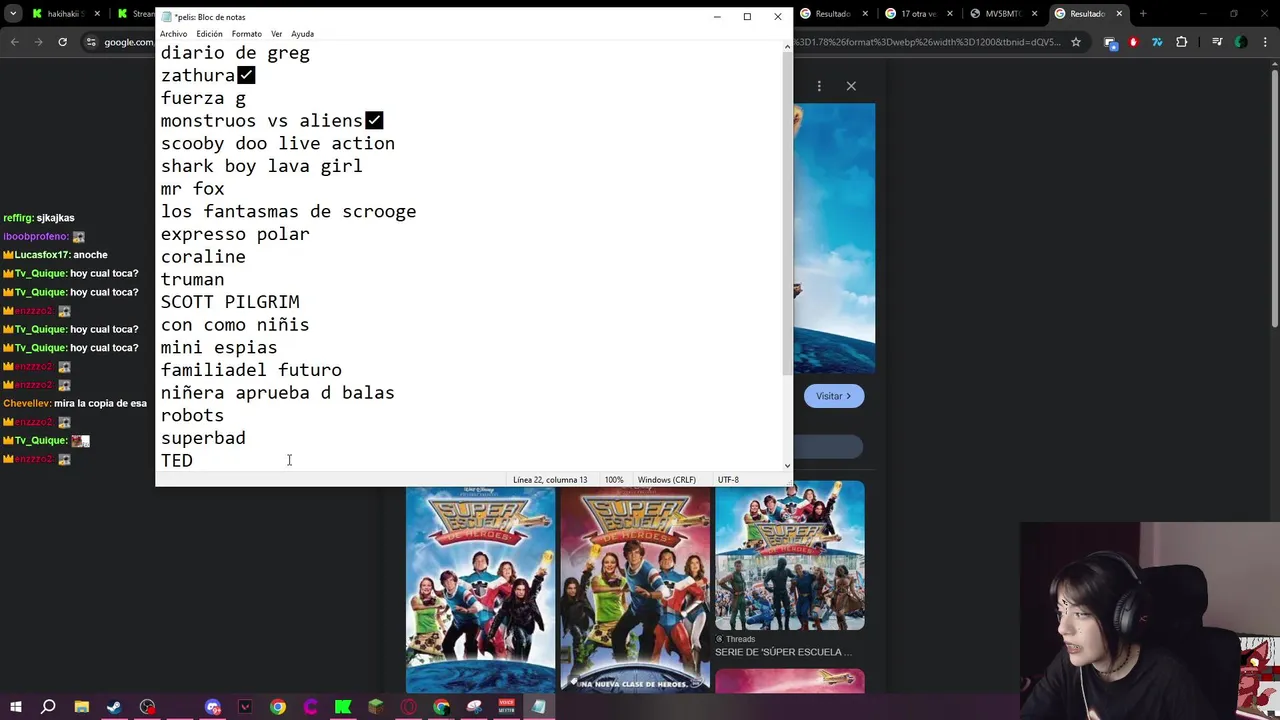1280x720 pixels.
Task: Close the image preview panel
Action: [851, 86]
